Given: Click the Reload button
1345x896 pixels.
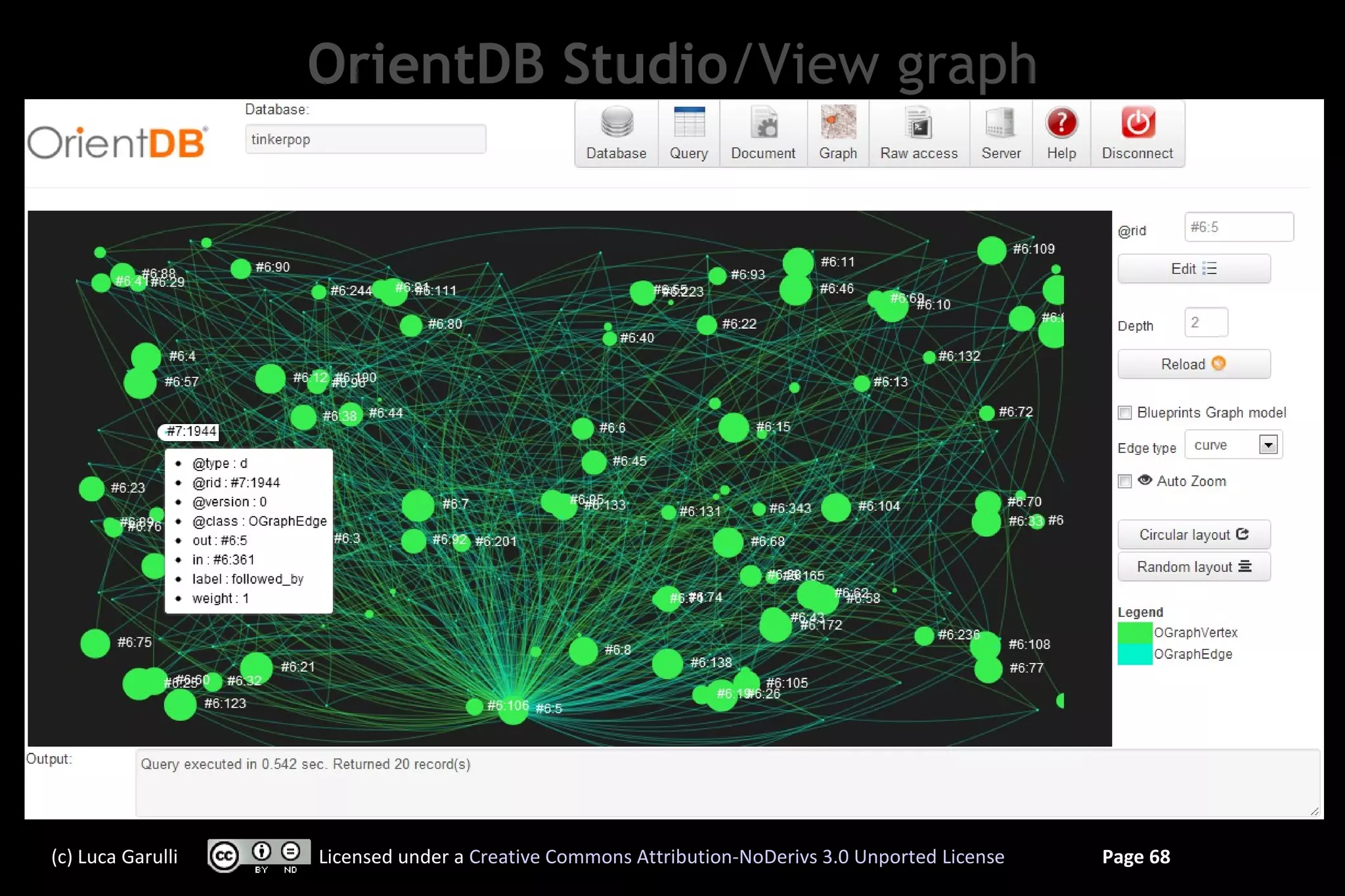Looking at the screenshot, I should 1194,364.
